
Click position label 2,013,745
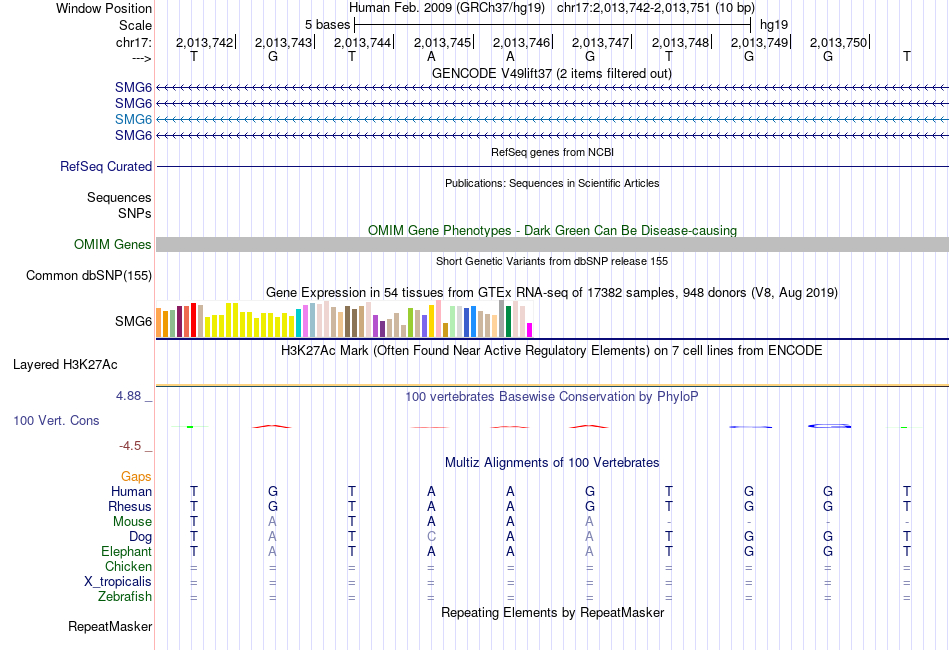442,42
